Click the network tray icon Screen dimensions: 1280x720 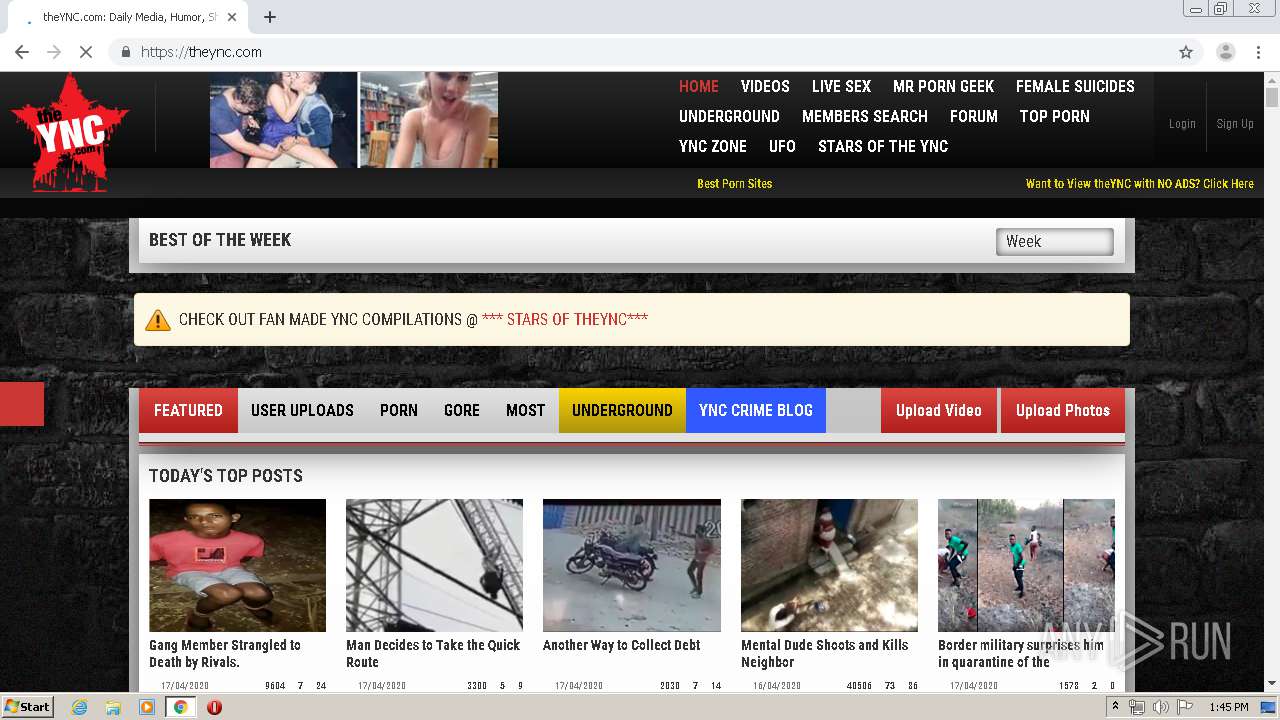[1137, 707]
